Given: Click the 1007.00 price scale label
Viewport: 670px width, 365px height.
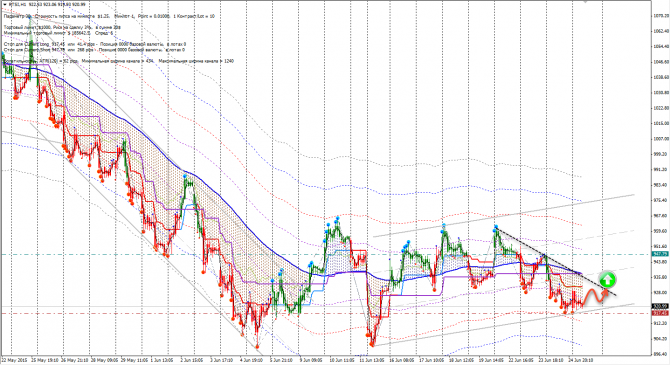Looking at the screenshot, I should click(x=661, y=139).
